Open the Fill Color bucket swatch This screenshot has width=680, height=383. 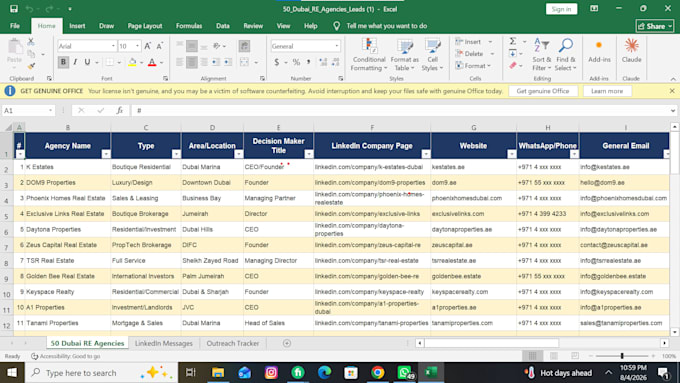(x=132, y=62)
